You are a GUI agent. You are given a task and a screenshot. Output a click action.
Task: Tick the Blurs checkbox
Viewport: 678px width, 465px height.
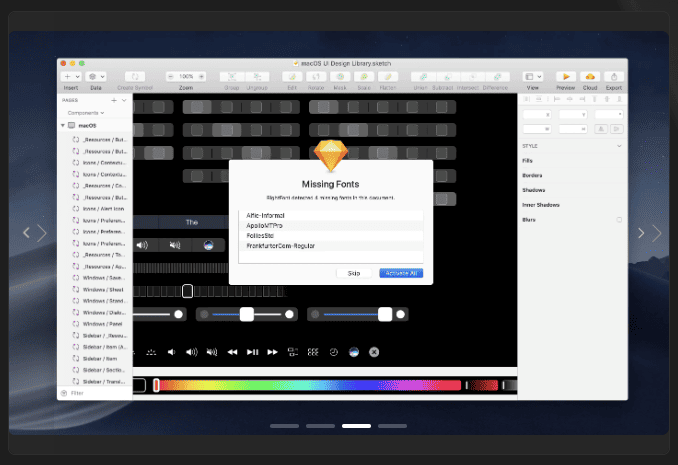(619, 220)
